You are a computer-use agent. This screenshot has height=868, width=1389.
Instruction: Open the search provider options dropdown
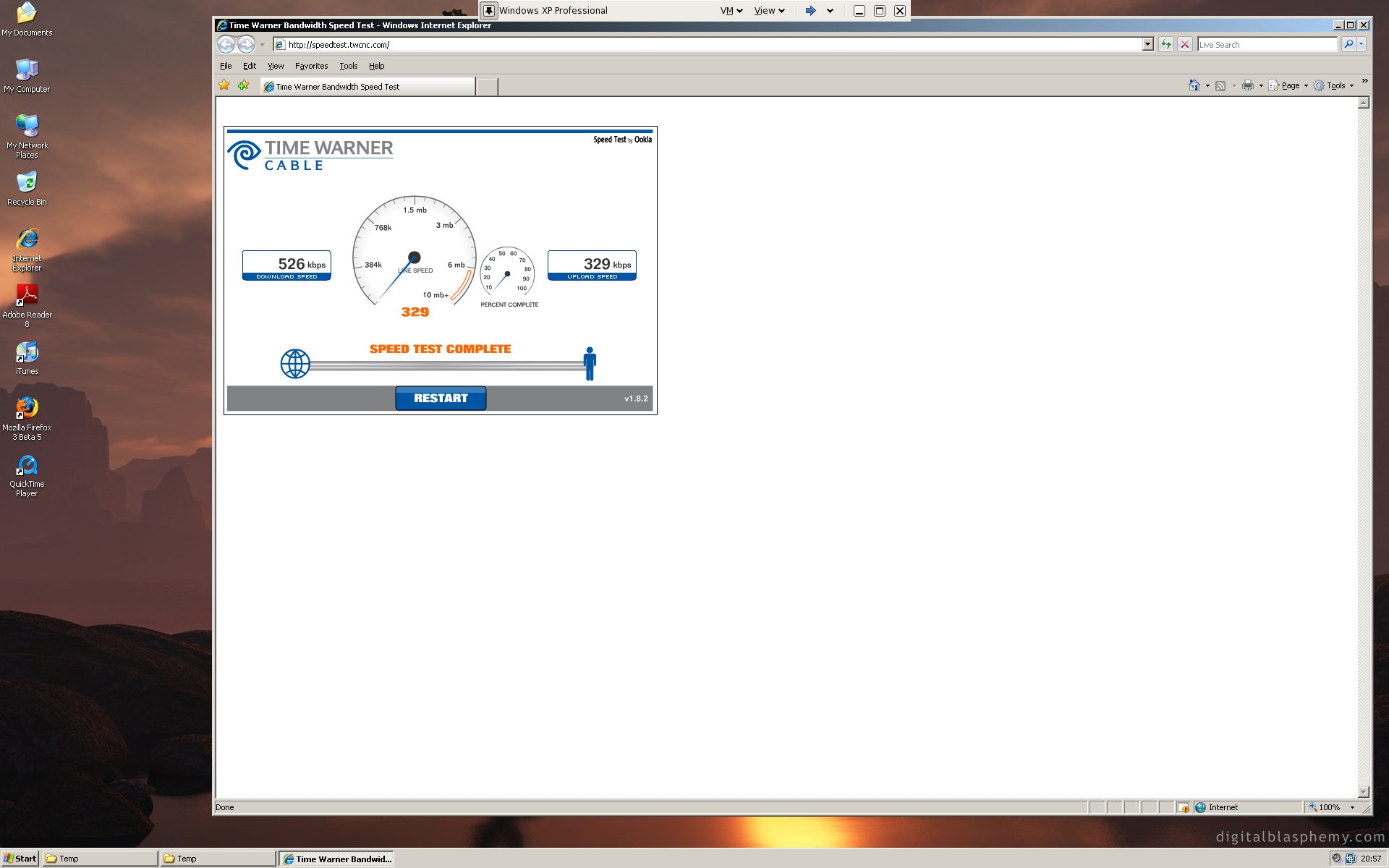pyautogui.click(x=1362, y=45)
